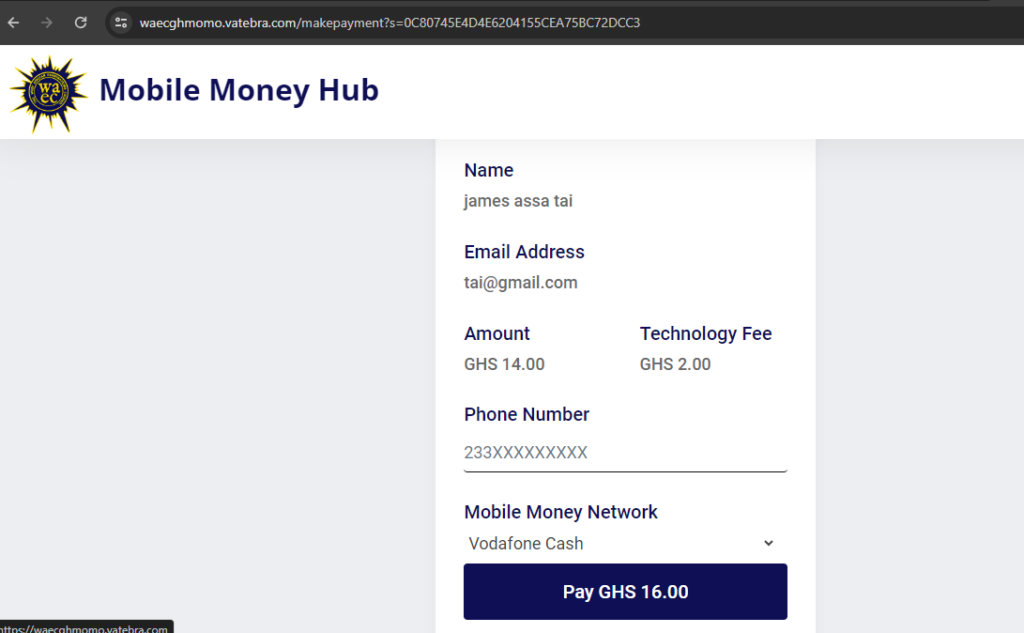Click the Mobile Money Network label

pyautogui.click(x=560, y=512)
